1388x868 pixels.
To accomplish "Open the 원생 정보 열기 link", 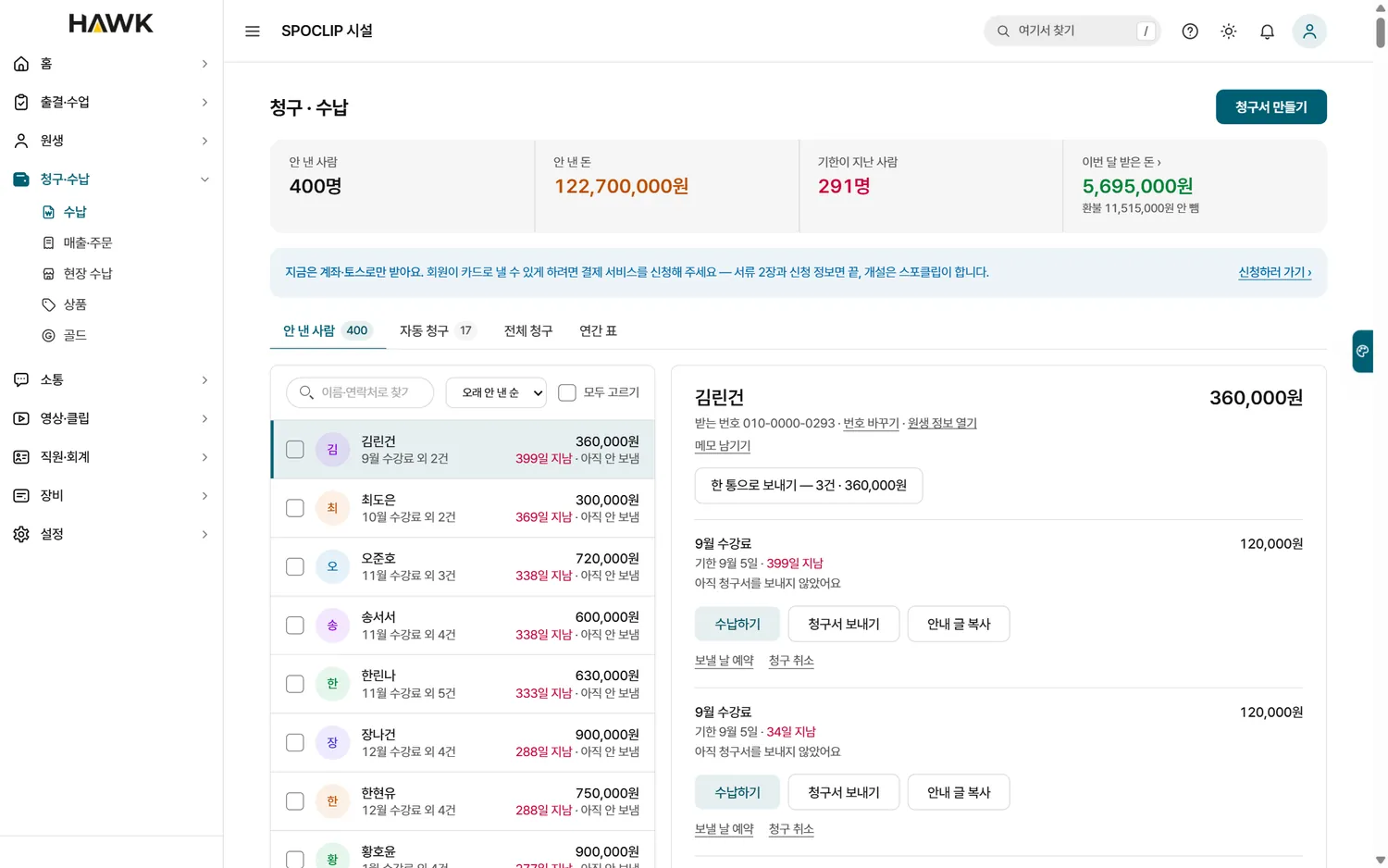I will (x=942, y=424).
